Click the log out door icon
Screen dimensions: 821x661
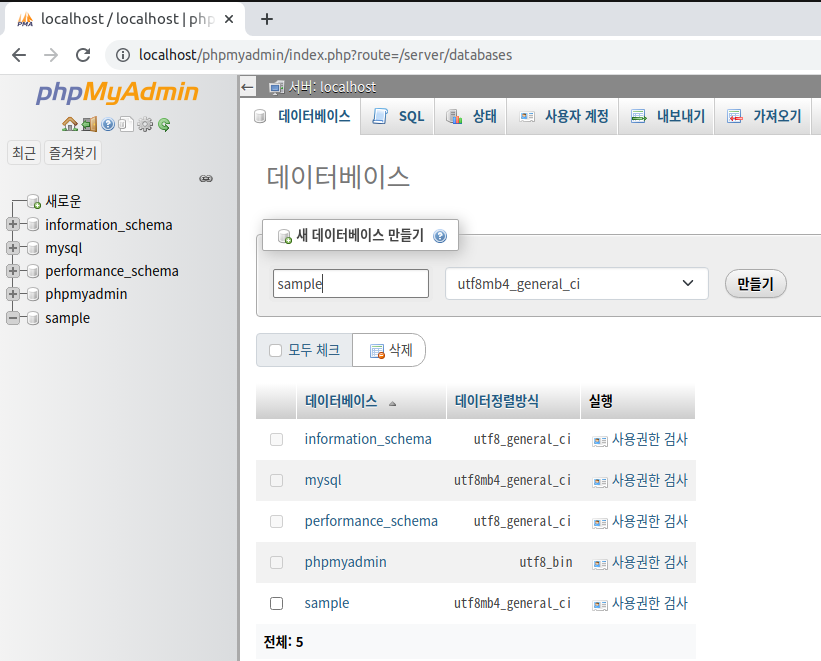click(90, 124)
